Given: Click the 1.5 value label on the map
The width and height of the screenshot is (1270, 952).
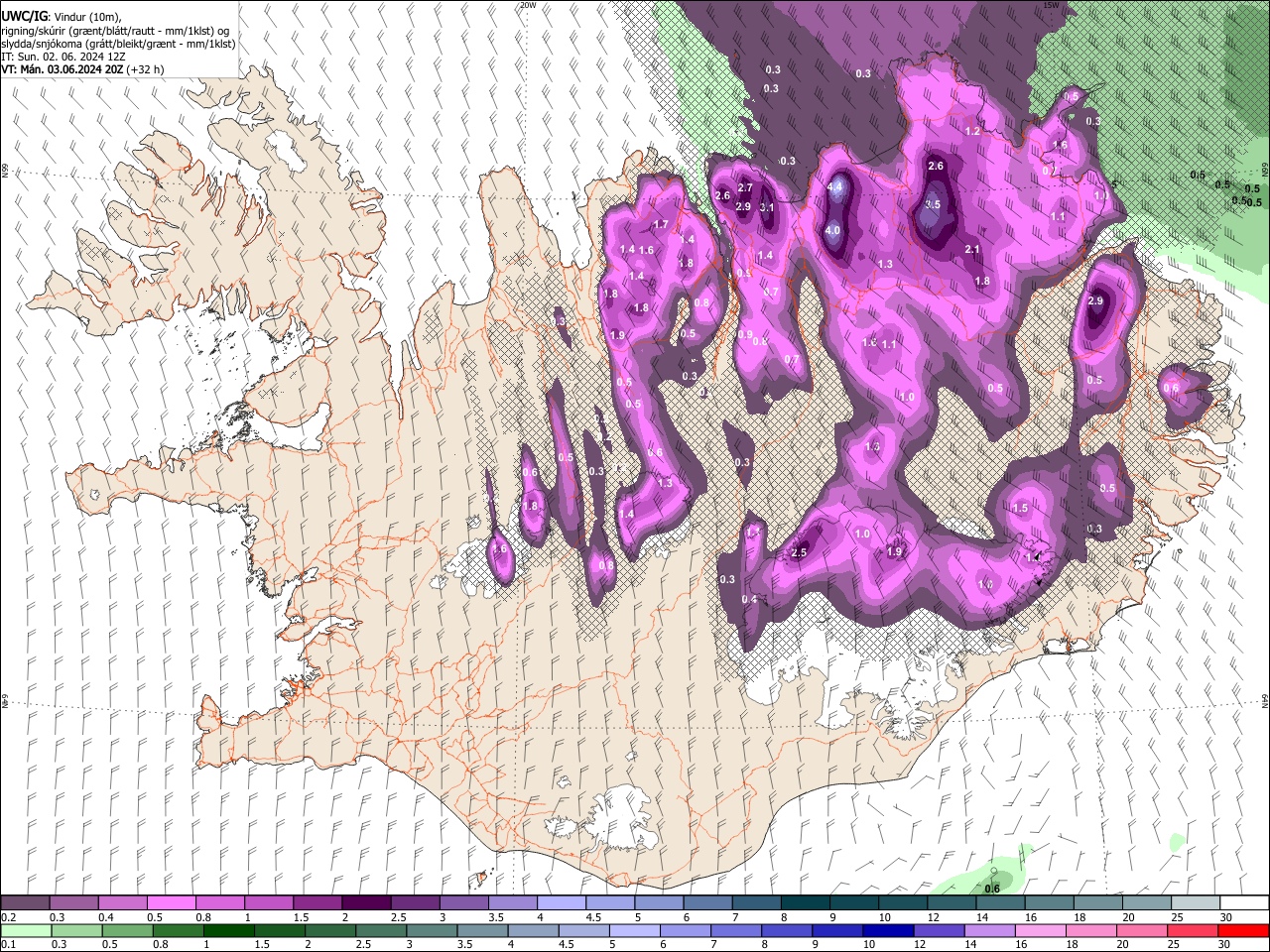Looking at the screenshot, I should tap(1020, 508).
